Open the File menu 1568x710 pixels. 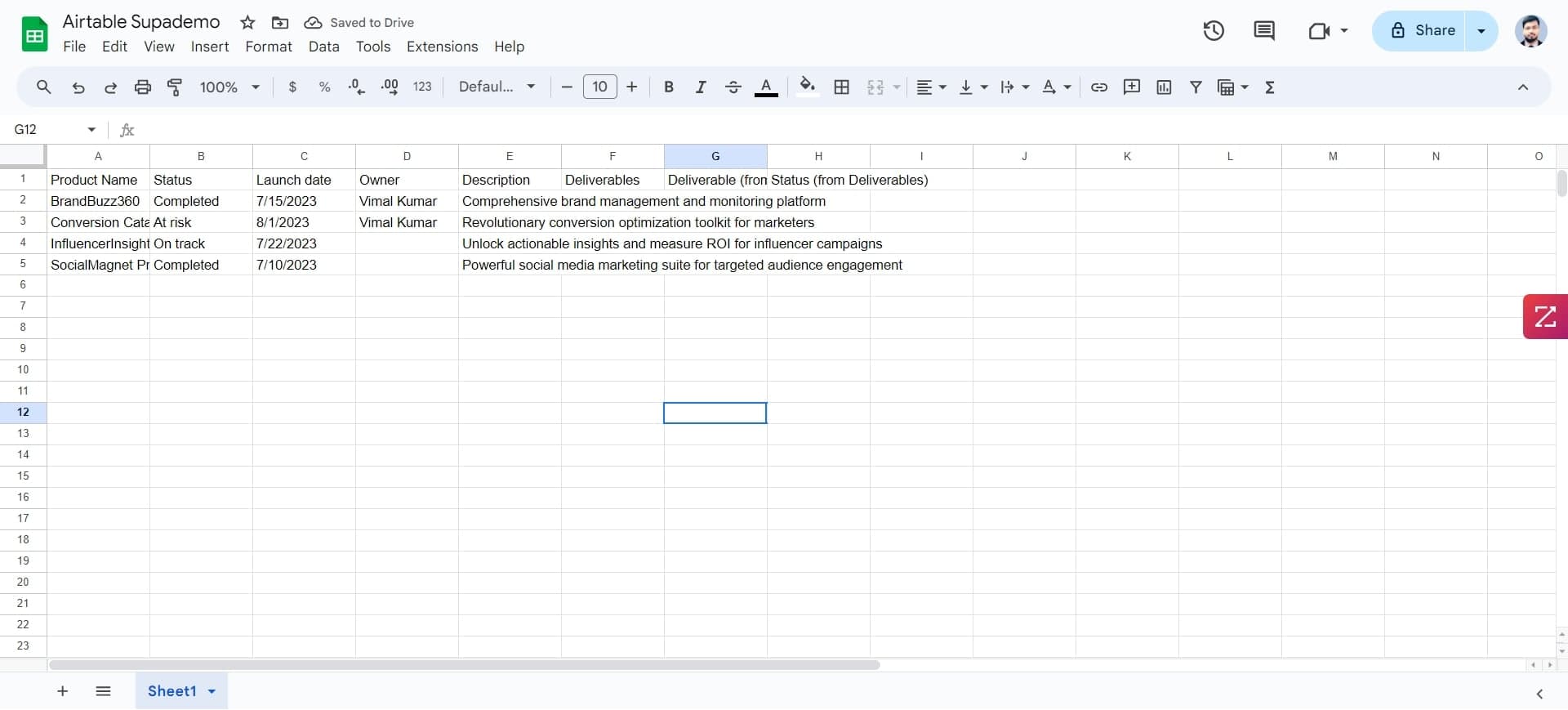coord(74,47)
